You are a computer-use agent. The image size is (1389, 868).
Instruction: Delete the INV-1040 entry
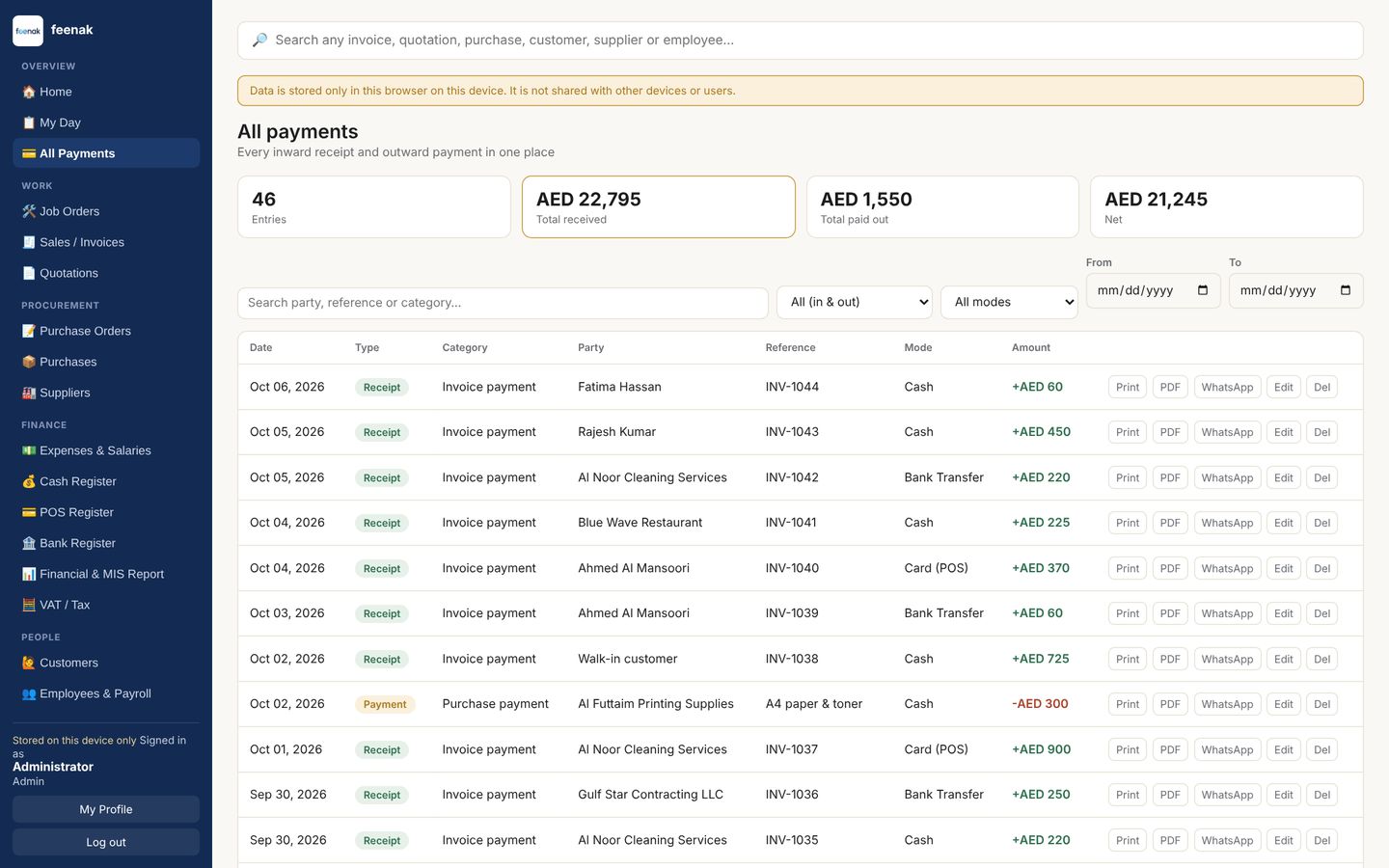(1321, 568)
